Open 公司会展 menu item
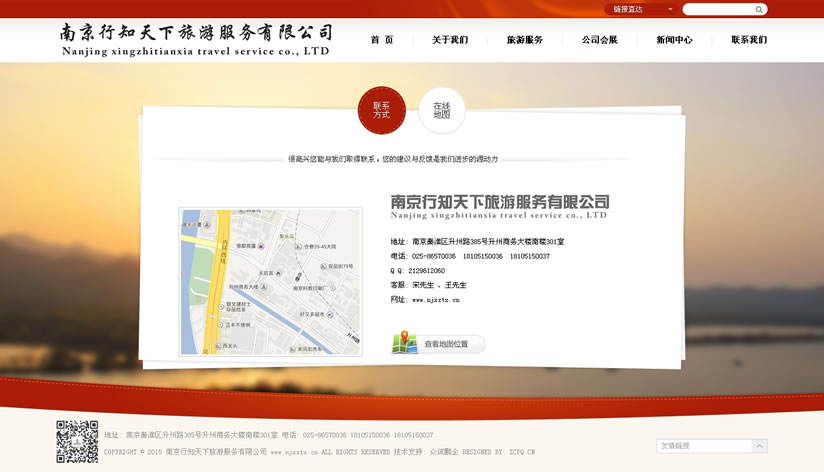The height and width of the screenshot is (472, 824). pyautogui.click(x=600, y=40)
